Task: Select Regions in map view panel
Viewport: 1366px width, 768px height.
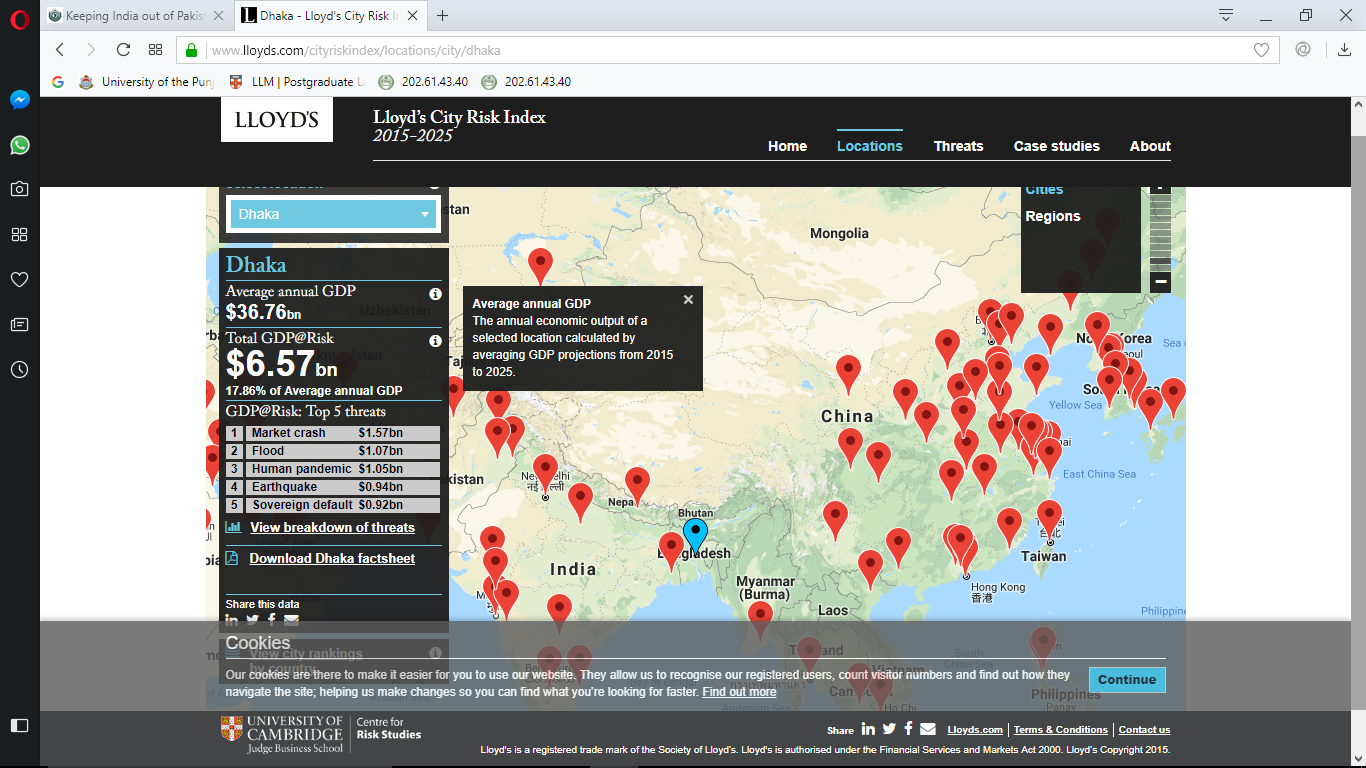Action: pos(1053,216)
